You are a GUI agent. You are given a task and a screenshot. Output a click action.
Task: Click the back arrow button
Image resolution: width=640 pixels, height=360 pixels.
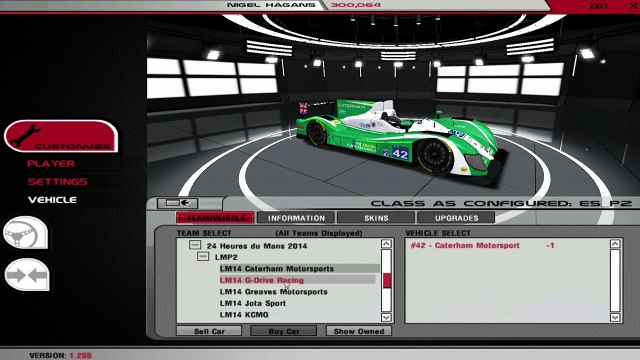[178, 203]
